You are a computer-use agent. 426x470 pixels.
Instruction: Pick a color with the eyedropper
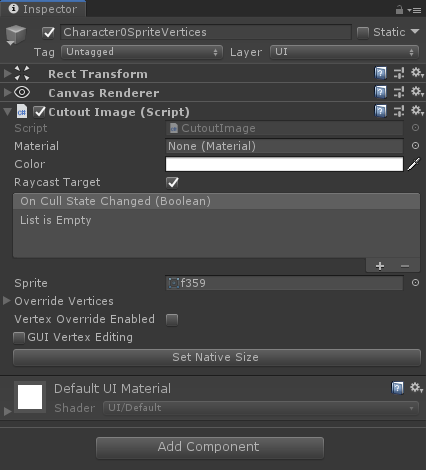coord(413,164)
